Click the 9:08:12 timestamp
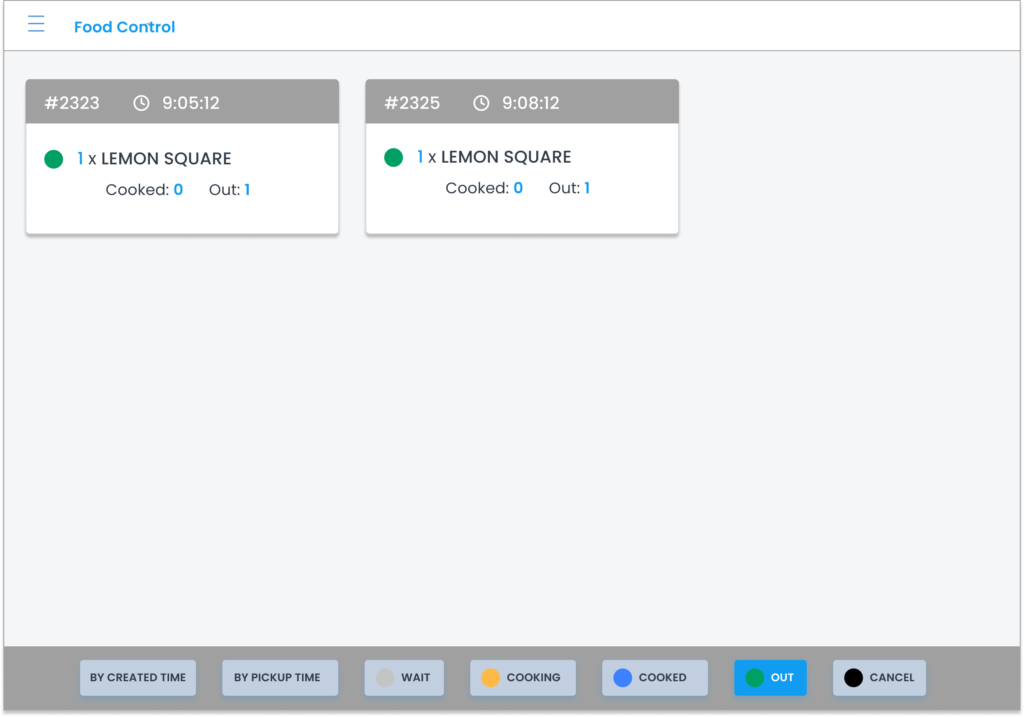1024x717 pixels. [530, 103]
